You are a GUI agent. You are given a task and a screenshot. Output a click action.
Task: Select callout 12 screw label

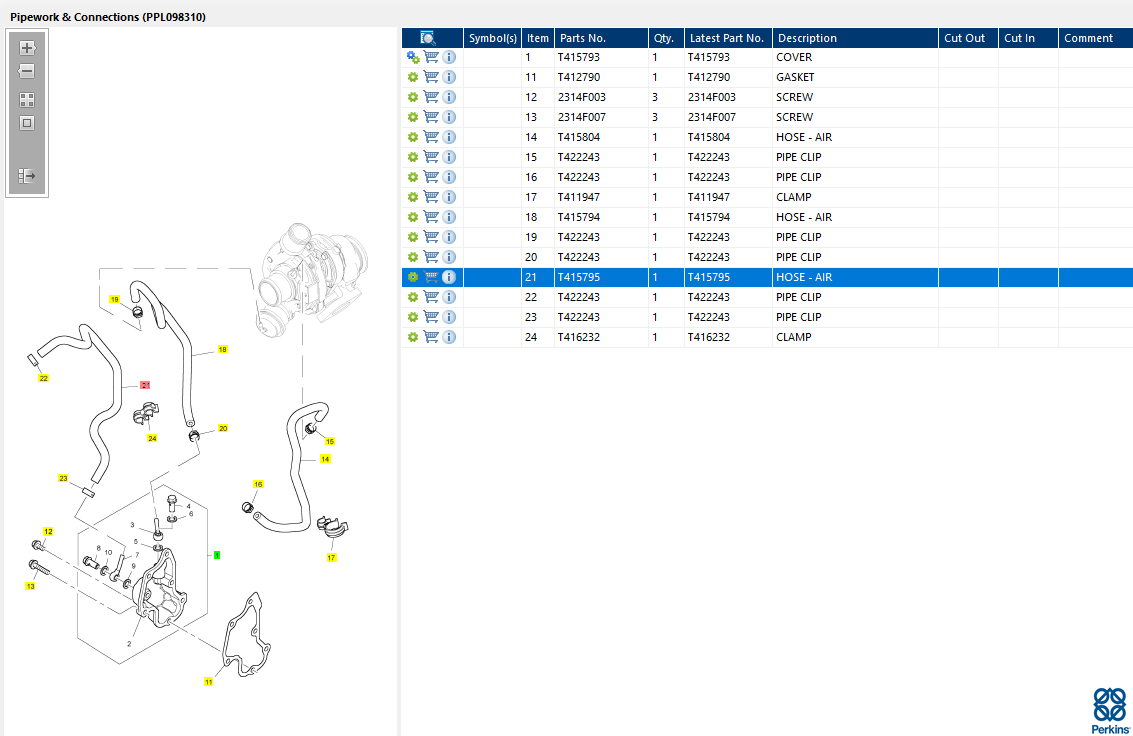pos(48,532)
